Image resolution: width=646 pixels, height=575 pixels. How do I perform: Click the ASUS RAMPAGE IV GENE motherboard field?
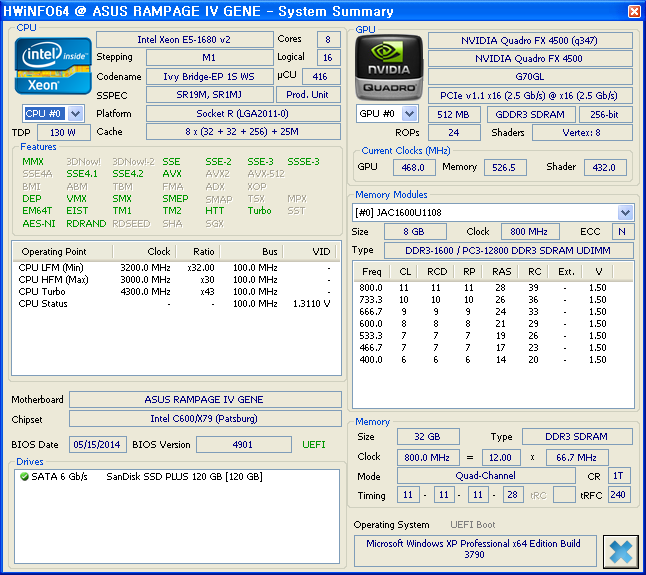coord(205,400)
